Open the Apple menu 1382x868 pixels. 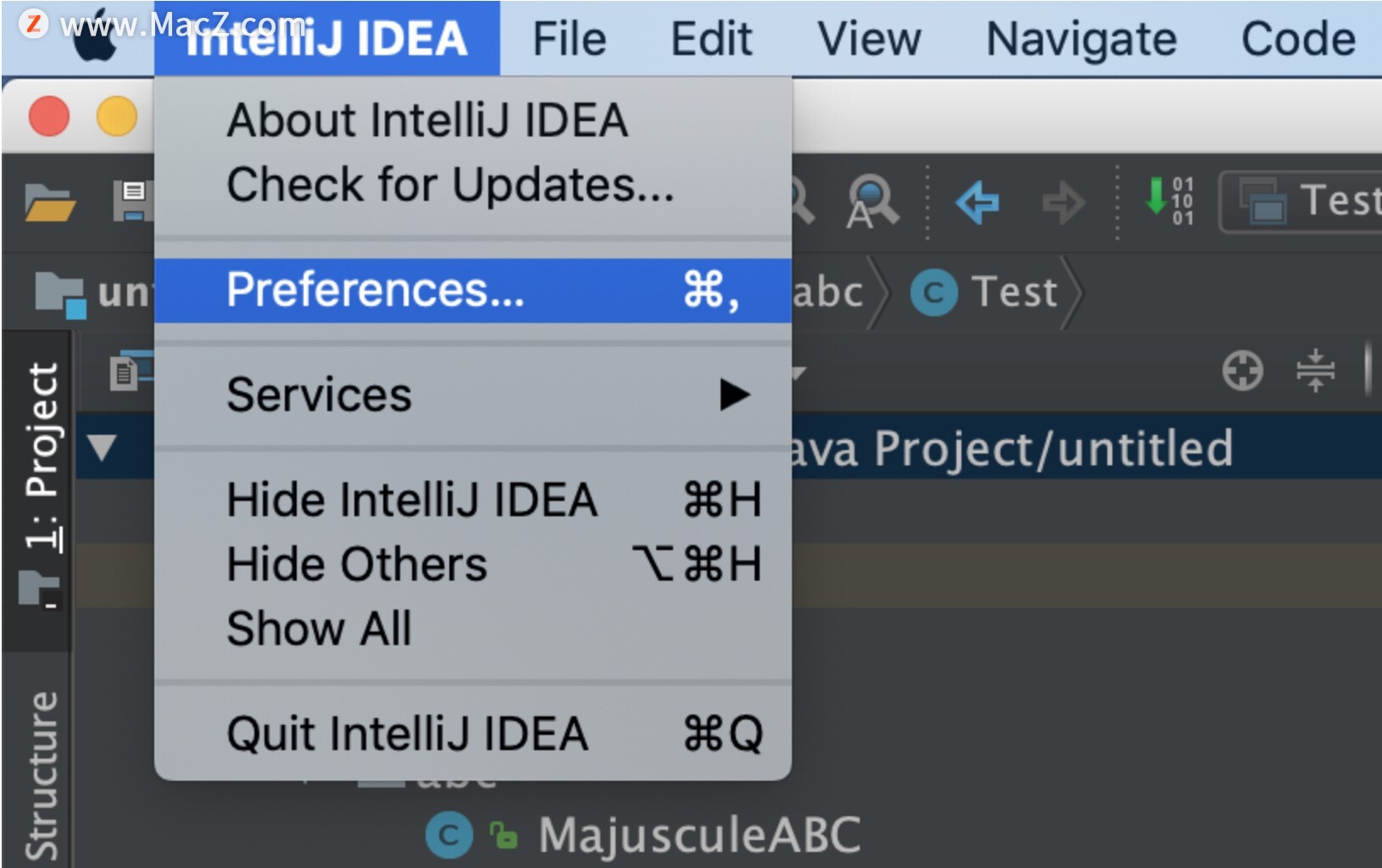(95, 39)
